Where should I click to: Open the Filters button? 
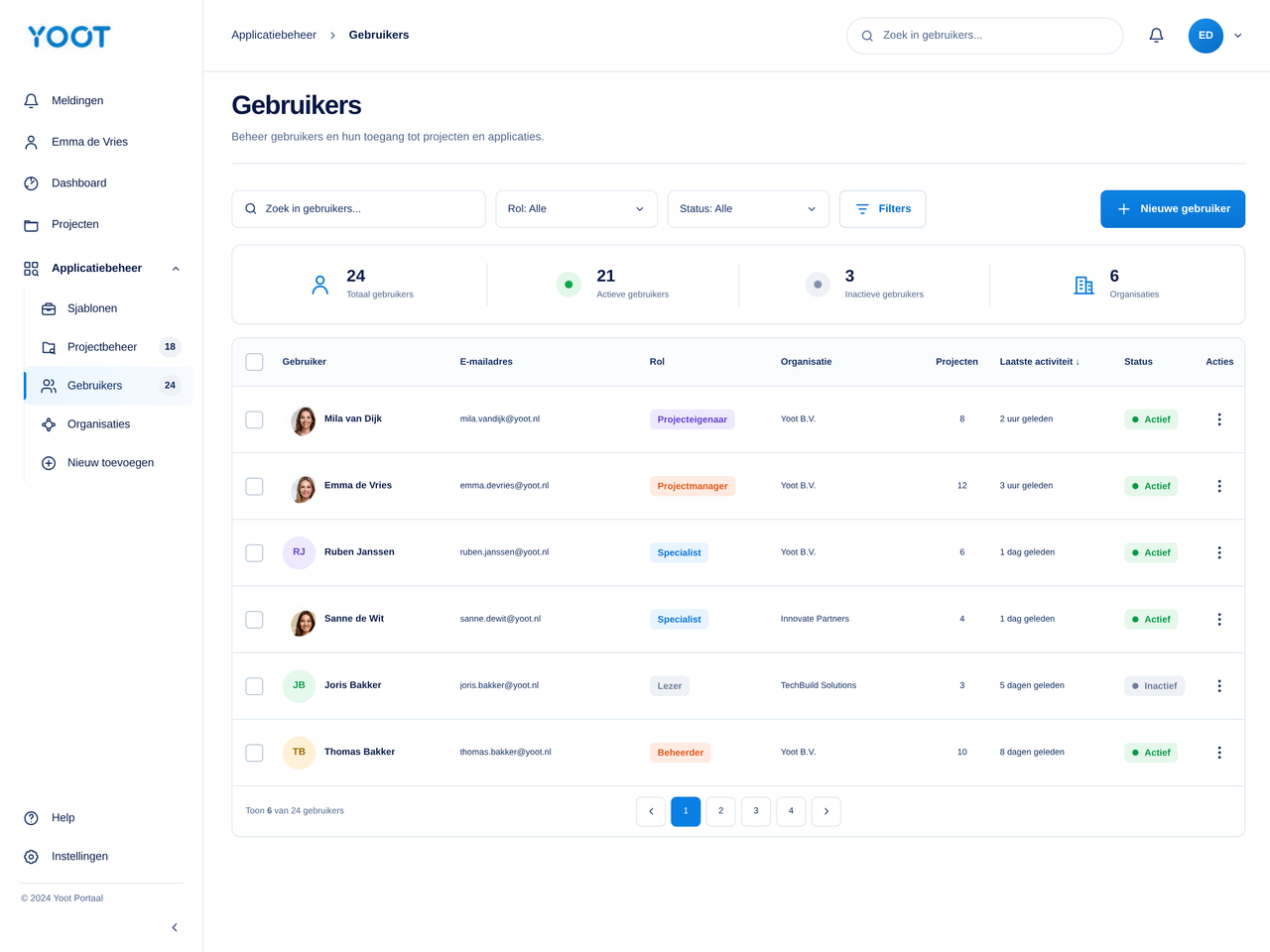tap(882, 209)
